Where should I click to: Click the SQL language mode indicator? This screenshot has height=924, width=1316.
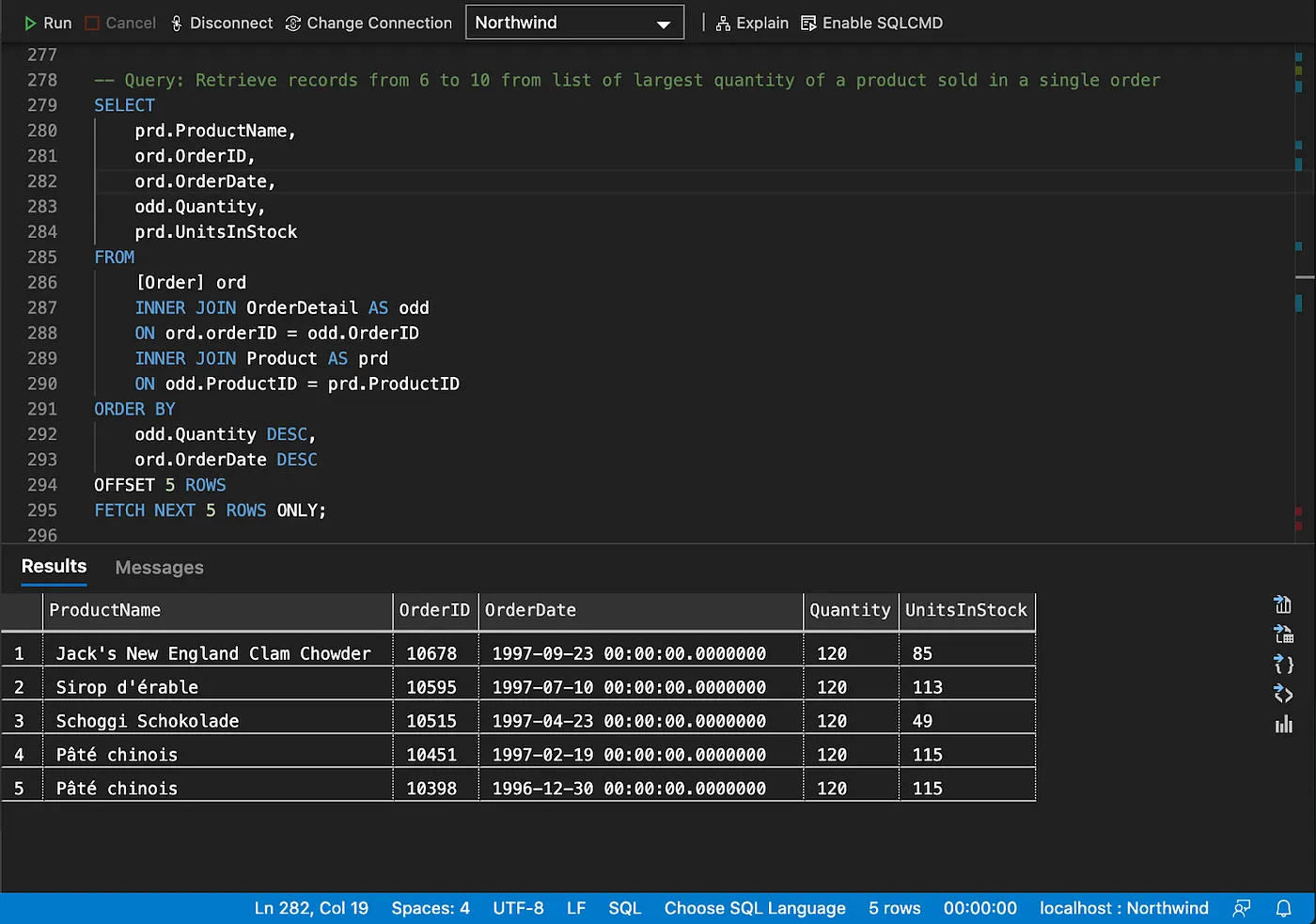click(624, 908)
